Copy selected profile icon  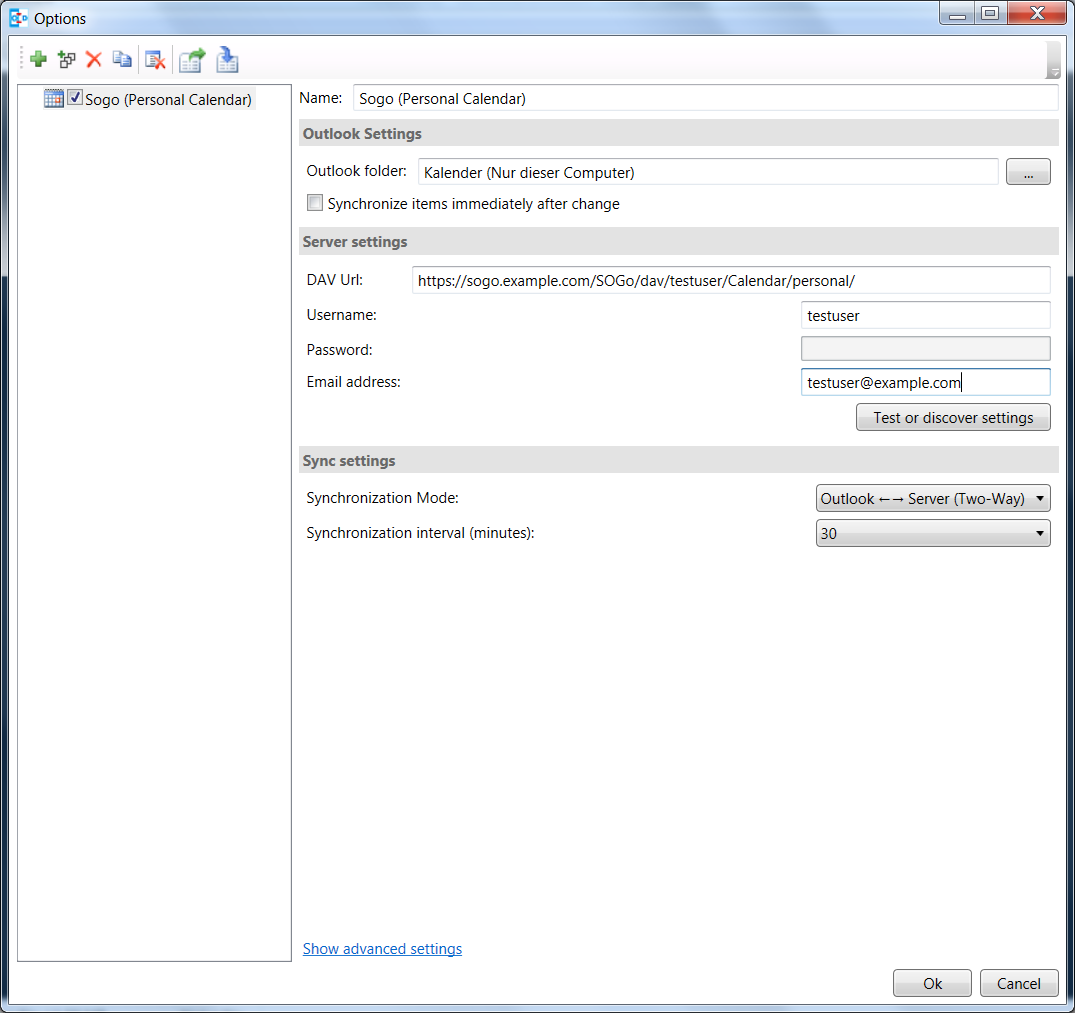[122, 60]
